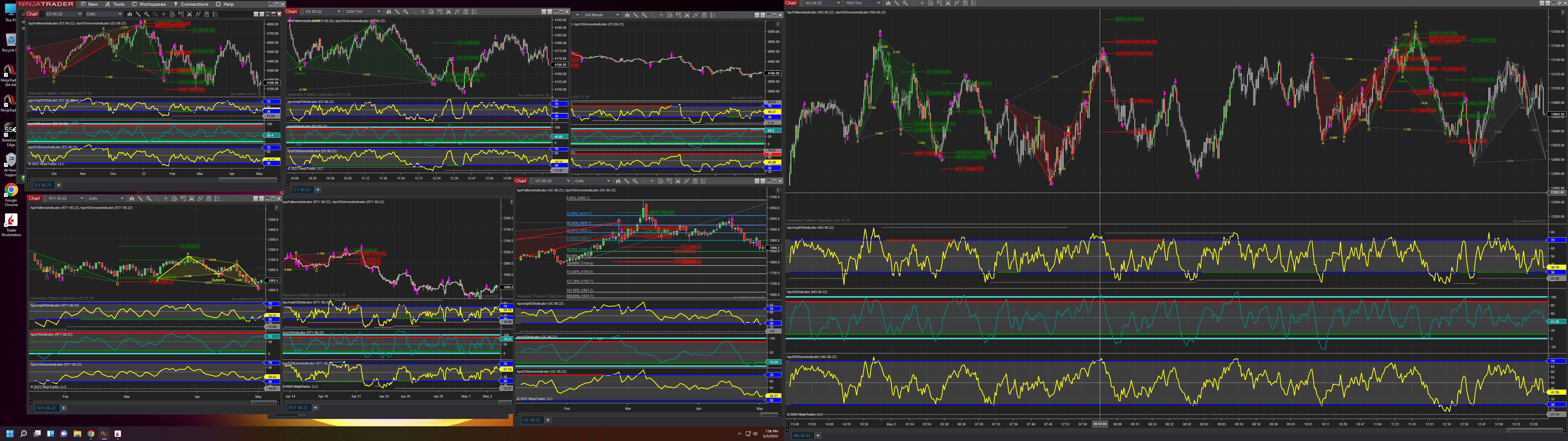This screenshot has height=441, width=1568.
Task: Toggle F fixed-scale marker on ES 240 Minute chart
Action: (x=778, y=24)
